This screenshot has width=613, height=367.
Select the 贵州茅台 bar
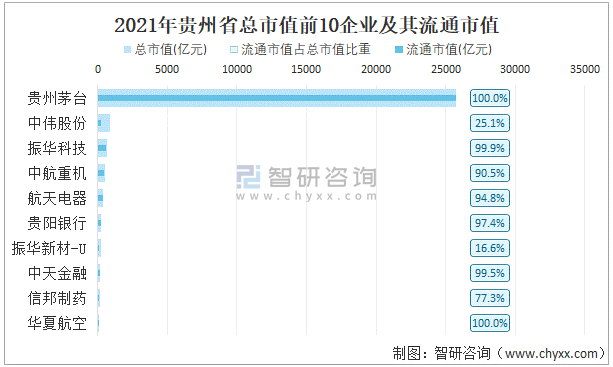277,98
